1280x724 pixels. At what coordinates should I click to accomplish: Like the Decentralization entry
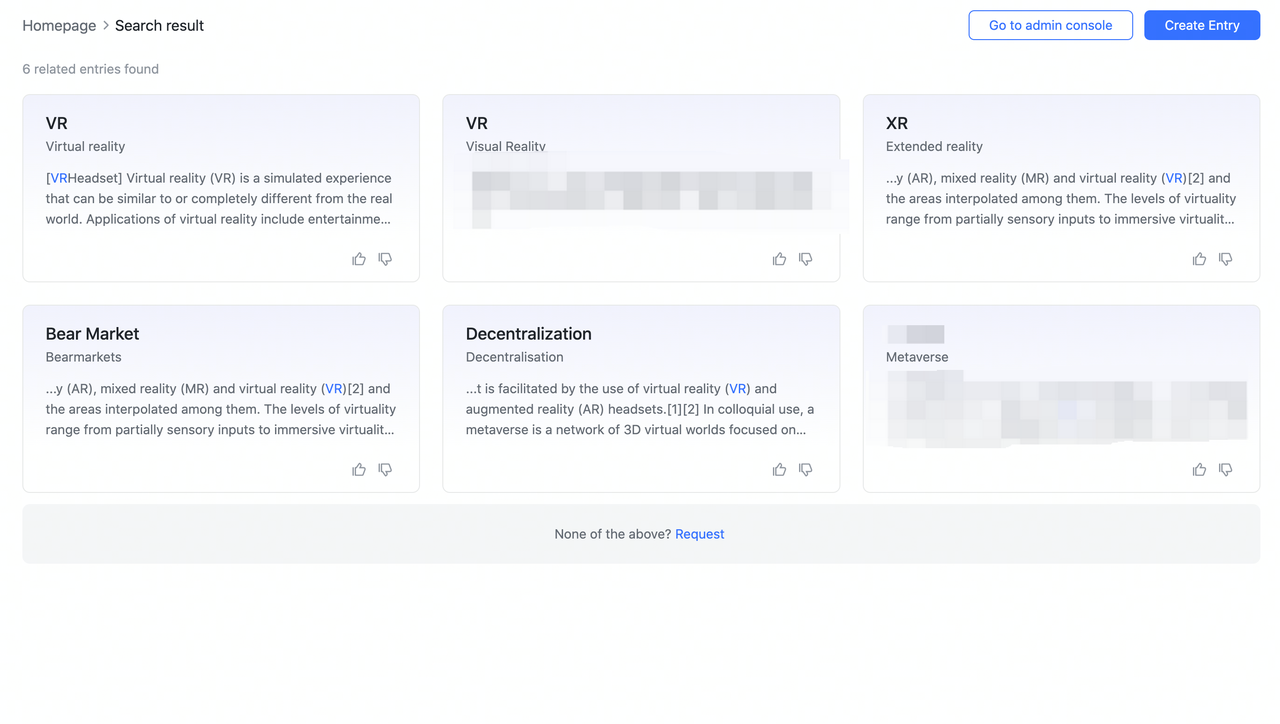(x=779, y=469)
